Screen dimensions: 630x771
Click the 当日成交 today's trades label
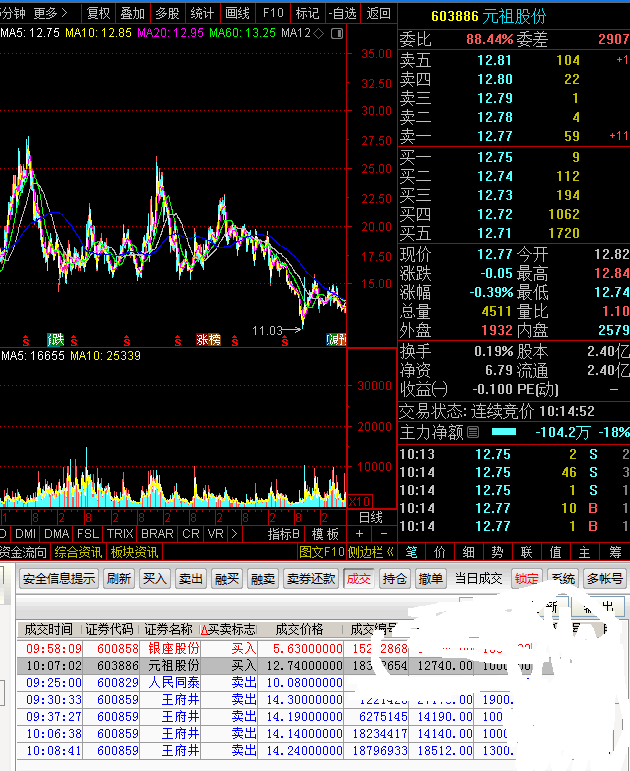tap(479, 579)
